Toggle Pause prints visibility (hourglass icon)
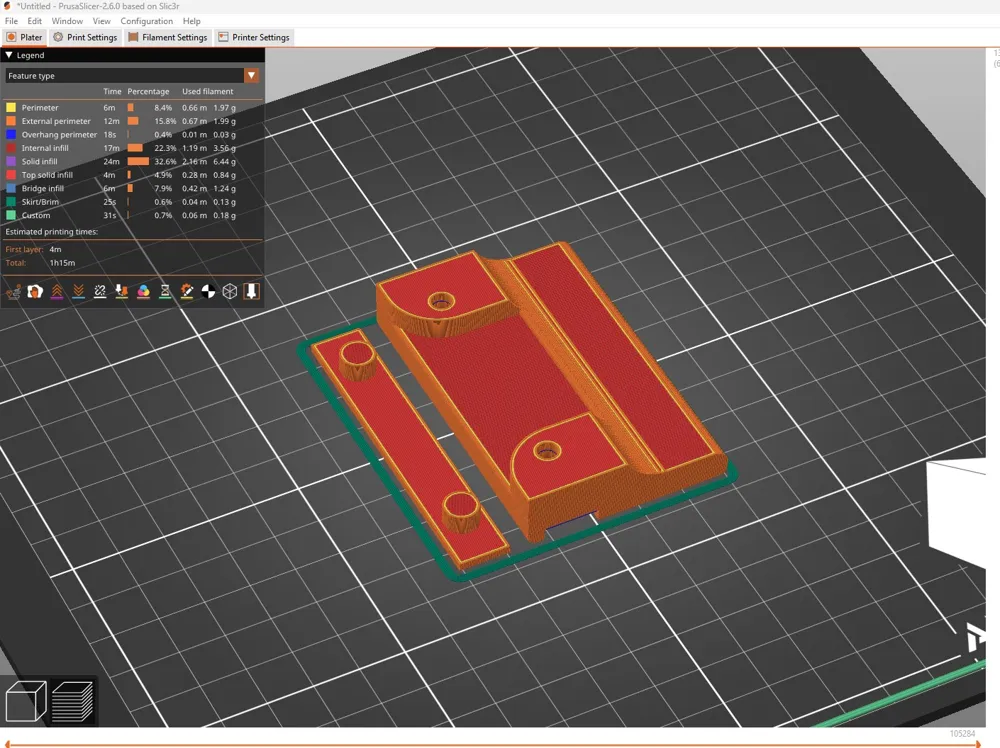 click(165, 291)
